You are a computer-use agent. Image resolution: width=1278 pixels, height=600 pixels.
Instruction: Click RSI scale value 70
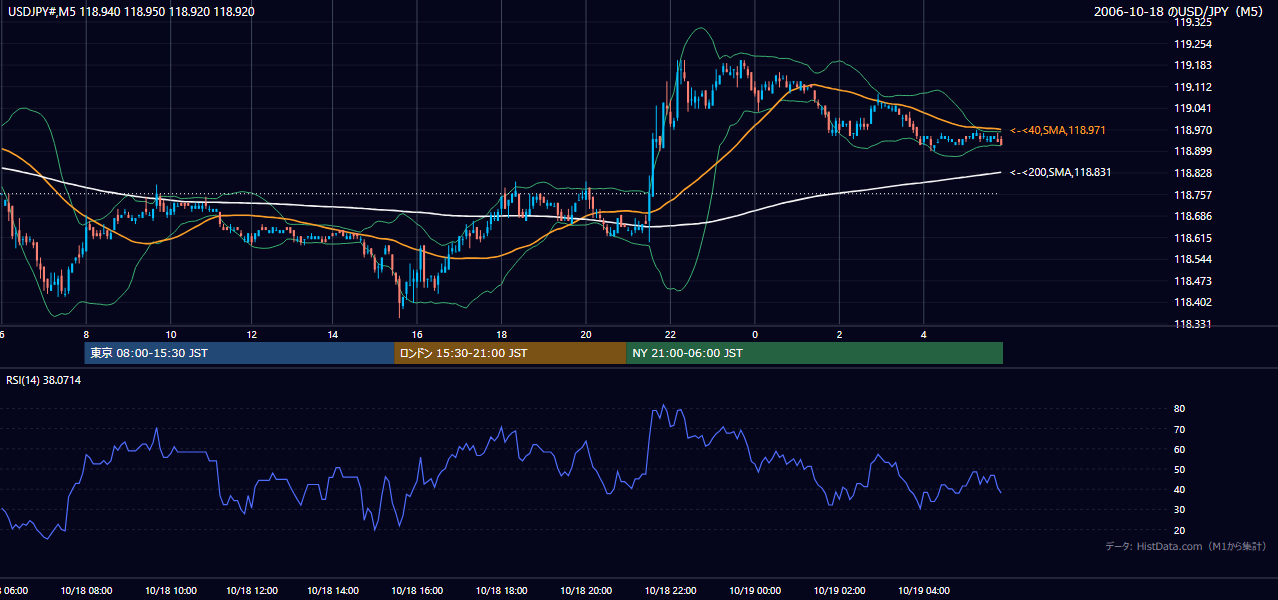[x=1179, y=429]
